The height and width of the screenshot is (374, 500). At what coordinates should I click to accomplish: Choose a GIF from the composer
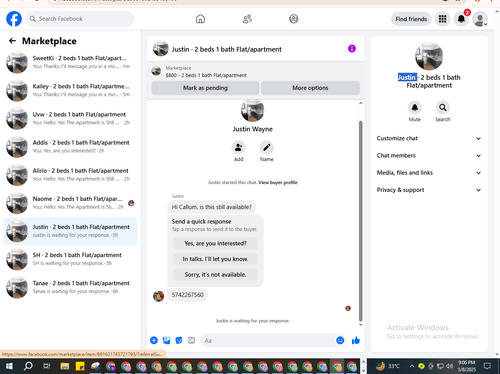tap(191, 340)
